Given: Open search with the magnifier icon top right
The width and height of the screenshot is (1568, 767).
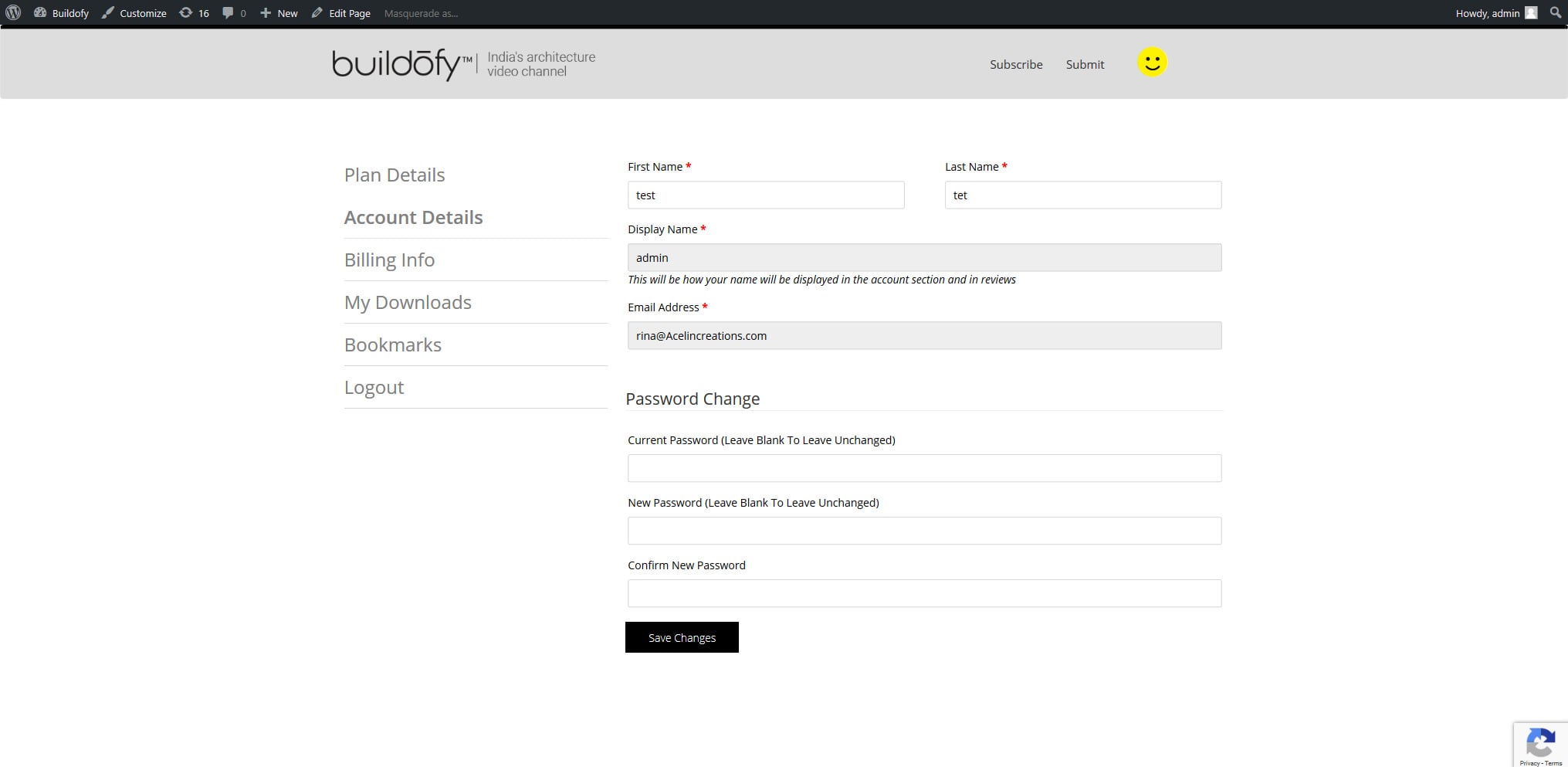Looking at the screenshot, I should click(1556, 12).
